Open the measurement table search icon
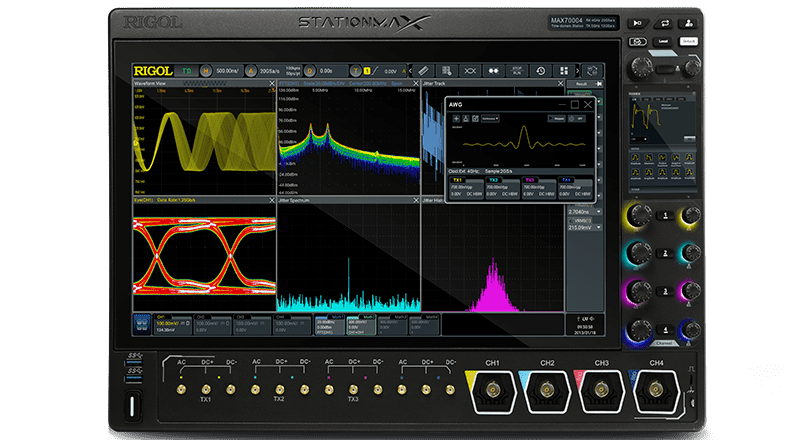810x440 pixels. pos(447,71)
